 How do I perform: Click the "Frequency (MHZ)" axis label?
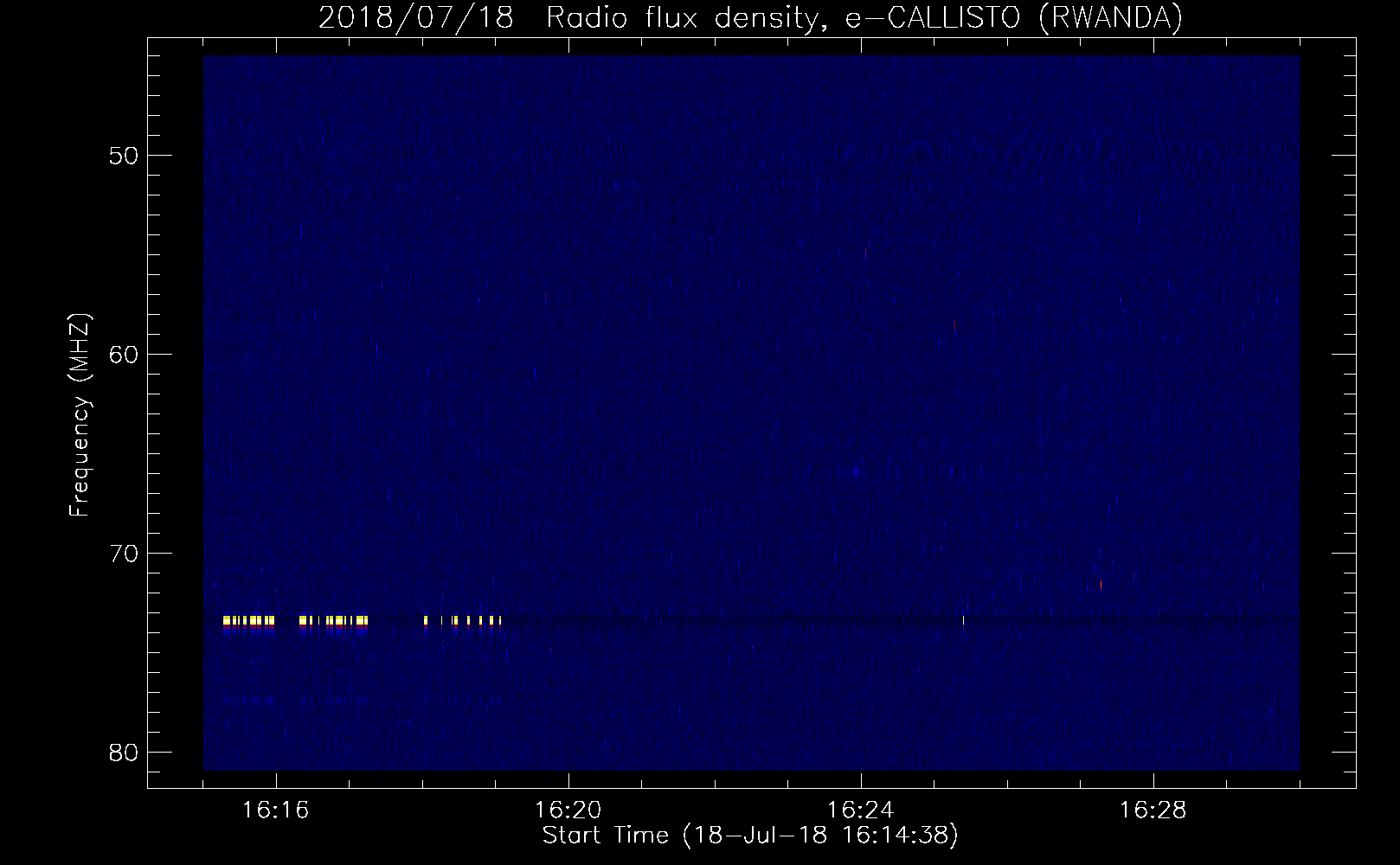click(80, 415)
